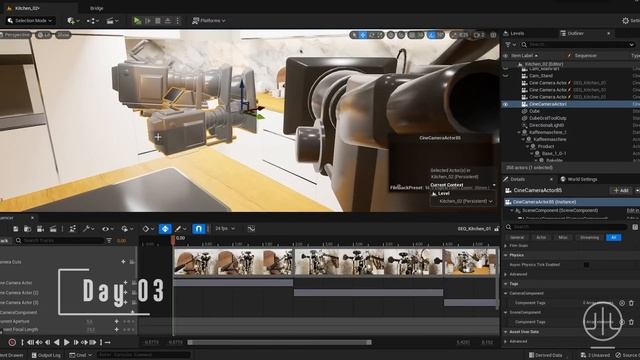Open Sequencer actions wrench menu
Image resolution: width=640 pixels, height=360 pixels.
pos(89,229)
